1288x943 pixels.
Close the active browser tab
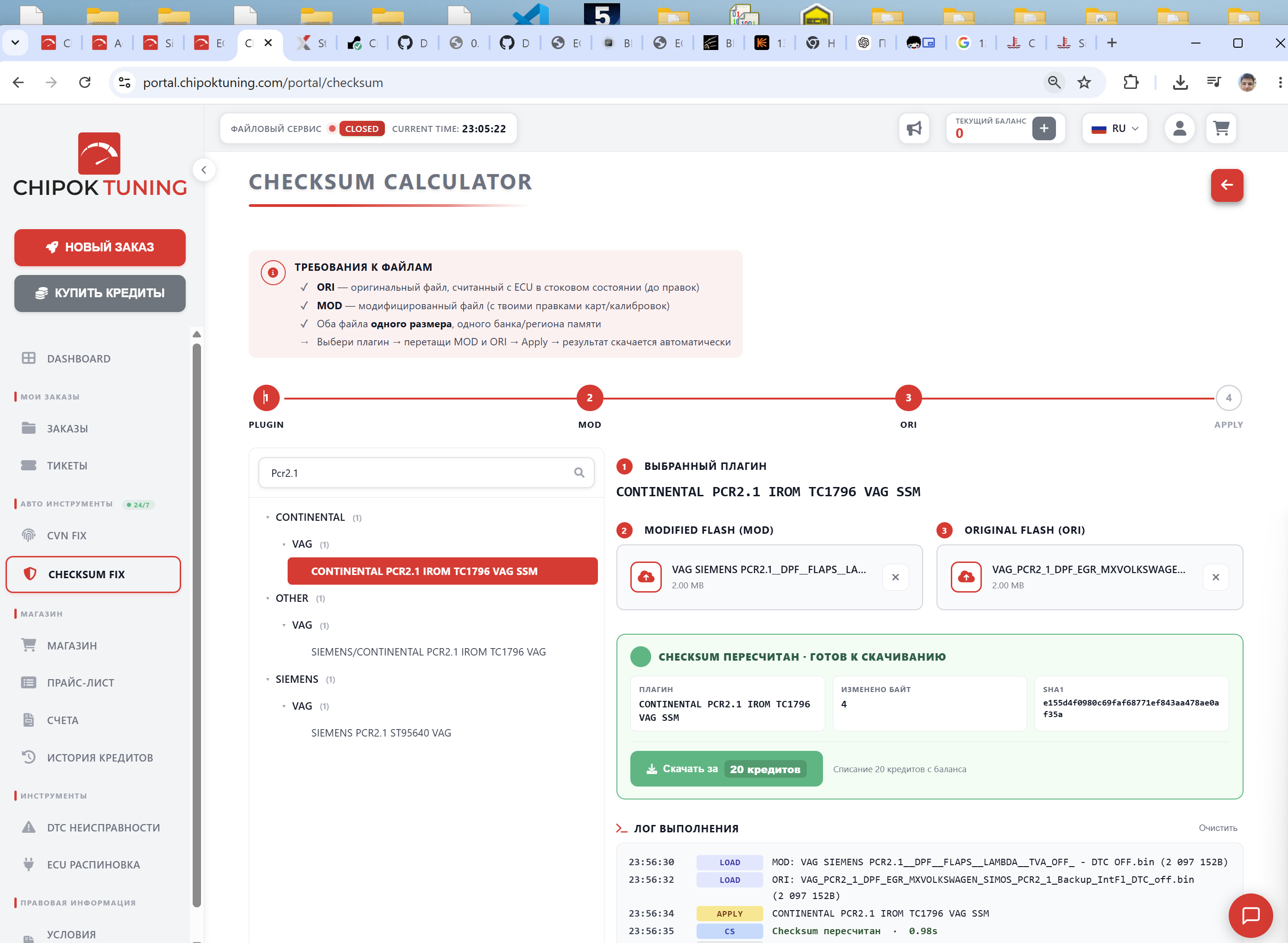(x=268, y=43)
